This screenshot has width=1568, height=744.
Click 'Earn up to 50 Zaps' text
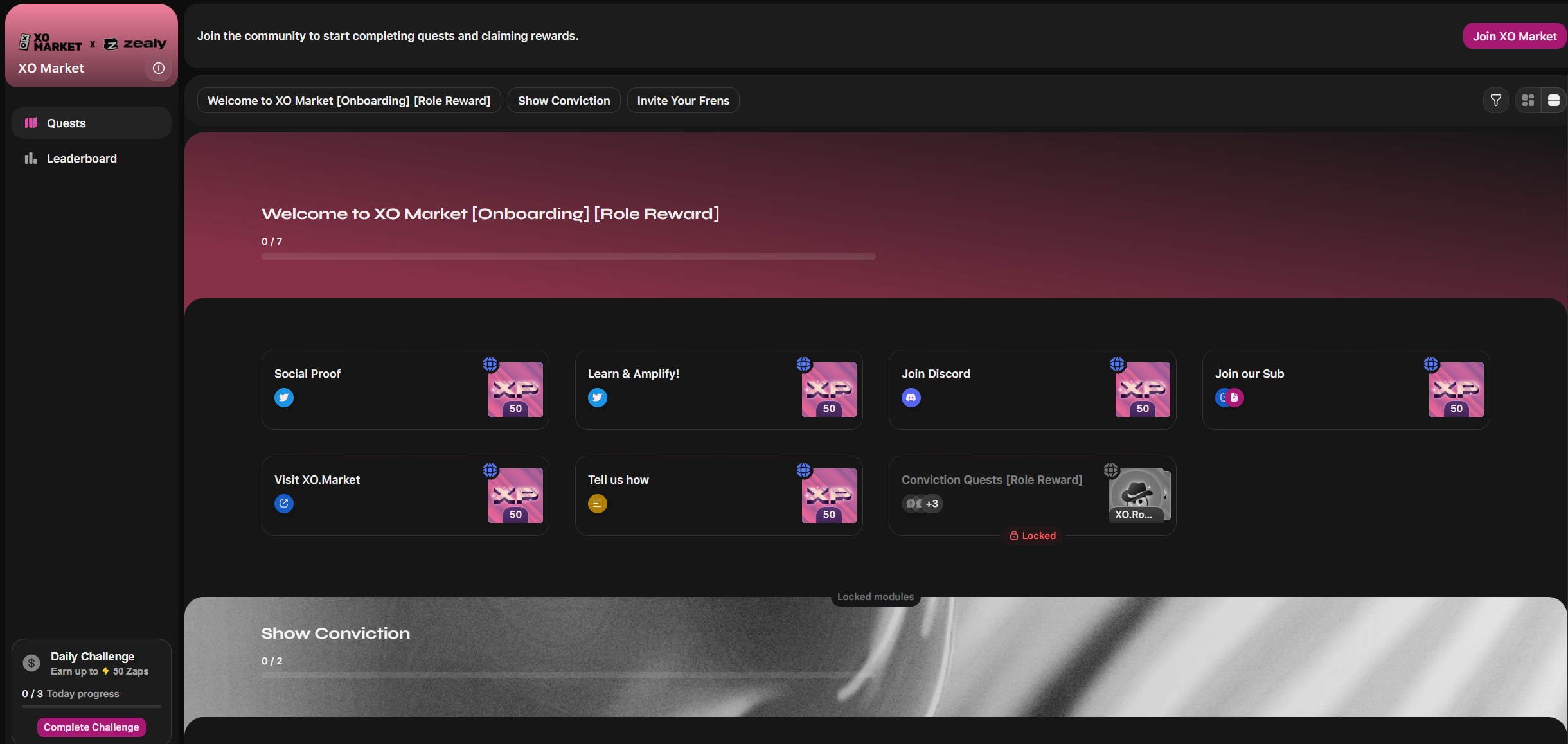[100, 671]
